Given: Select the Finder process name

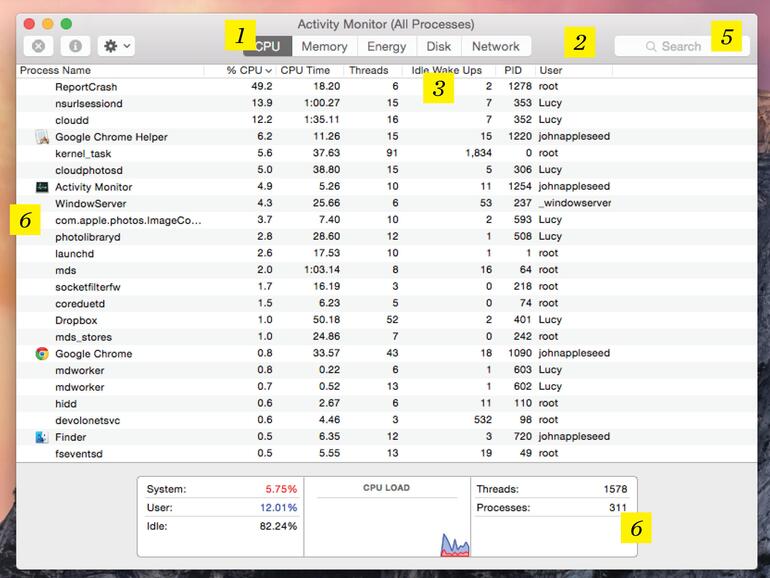Looking at the screenshot, I should (71, 437).
